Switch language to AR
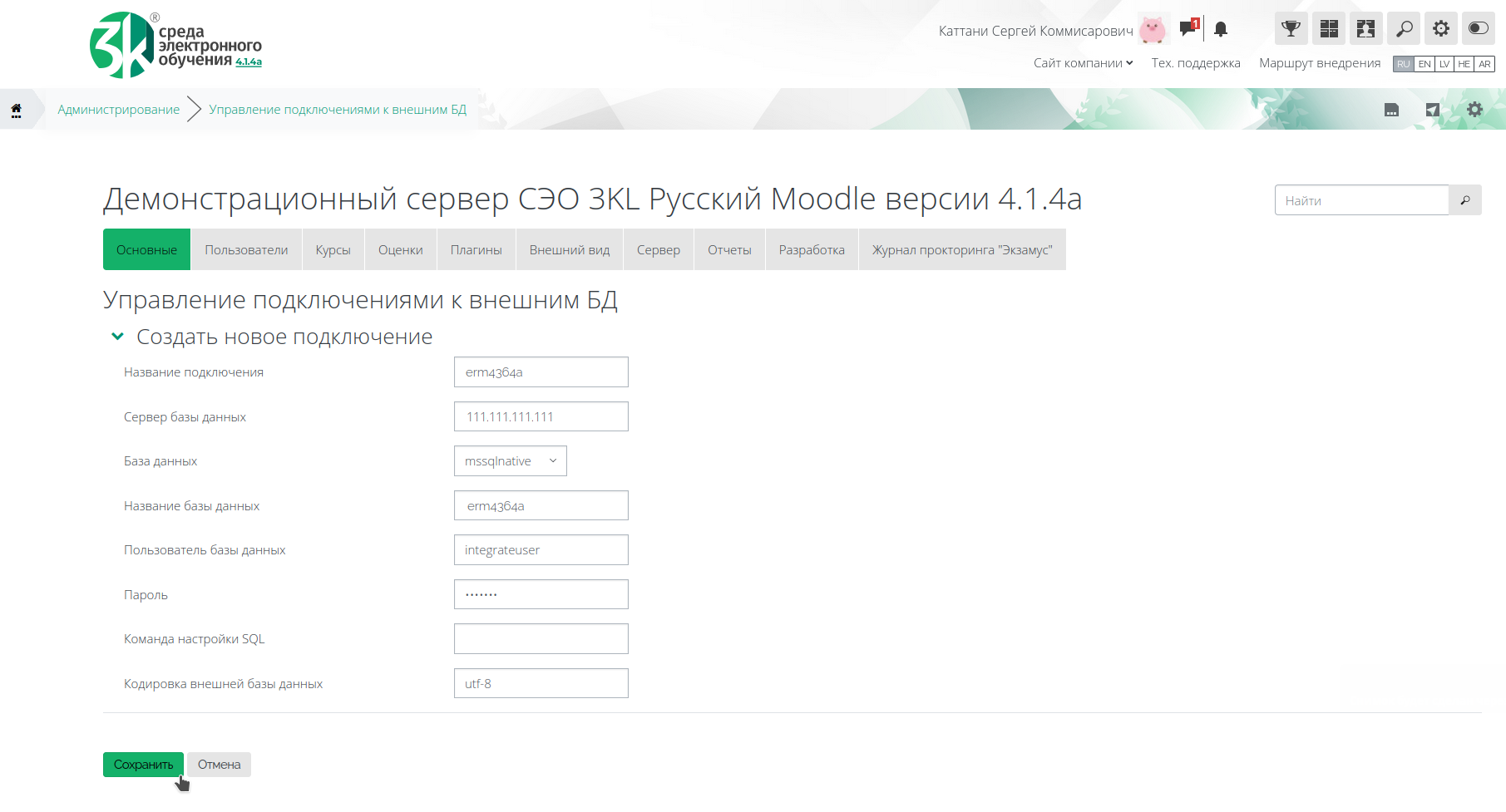The height and width of the screenshot is (812, 1506). [1484, 64]
